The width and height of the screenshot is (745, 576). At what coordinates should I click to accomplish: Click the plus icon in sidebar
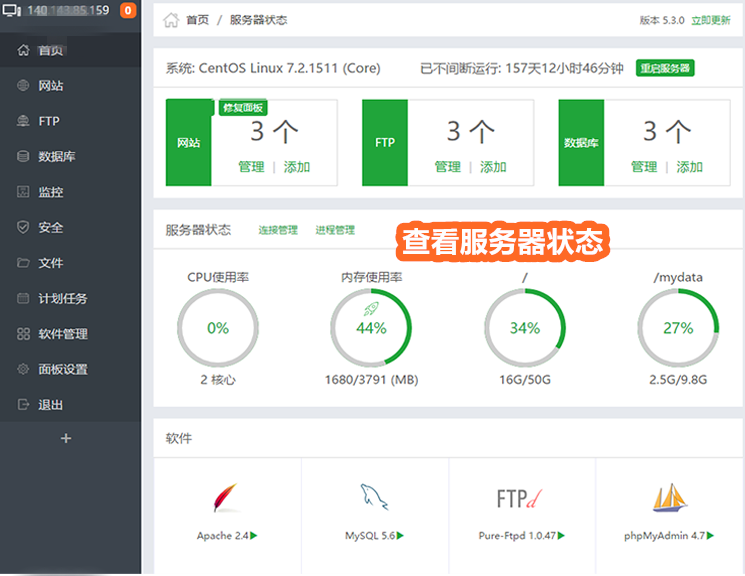click(x=66, y=438)
